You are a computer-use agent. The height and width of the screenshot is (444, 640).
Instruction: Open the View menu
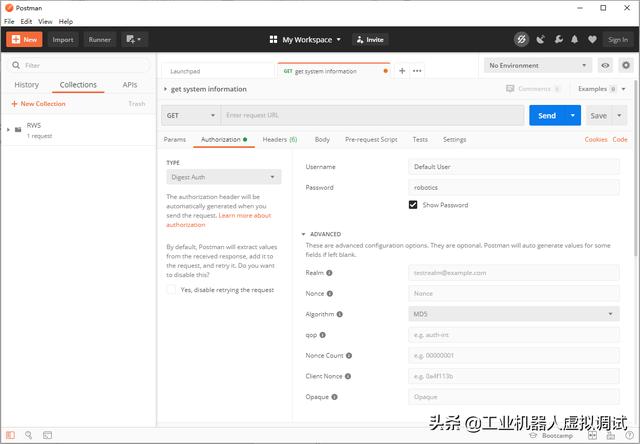click(45, 22)
